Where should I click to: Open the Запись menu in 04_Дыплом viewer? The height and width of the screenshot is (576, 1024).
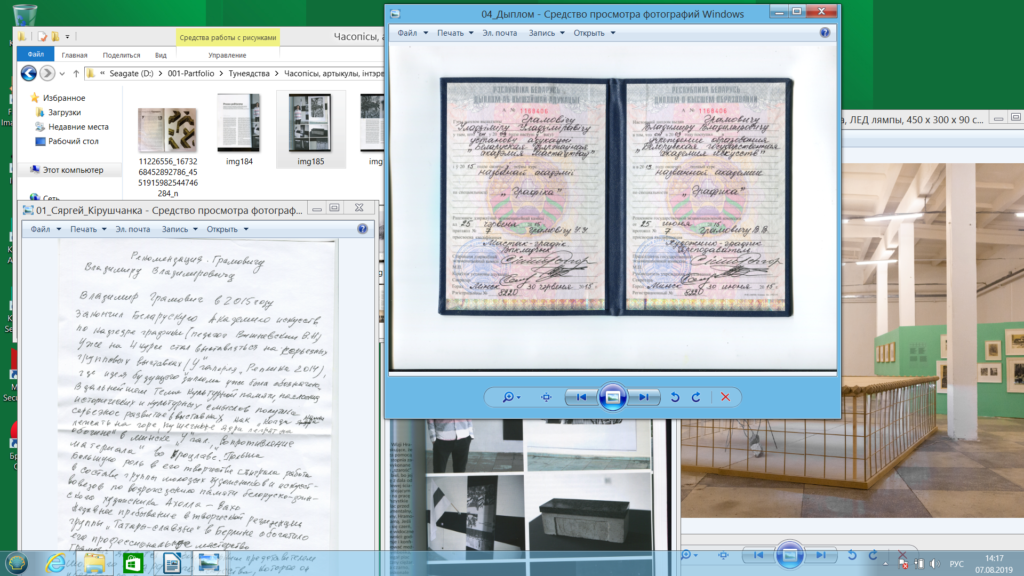click(547, 33)
